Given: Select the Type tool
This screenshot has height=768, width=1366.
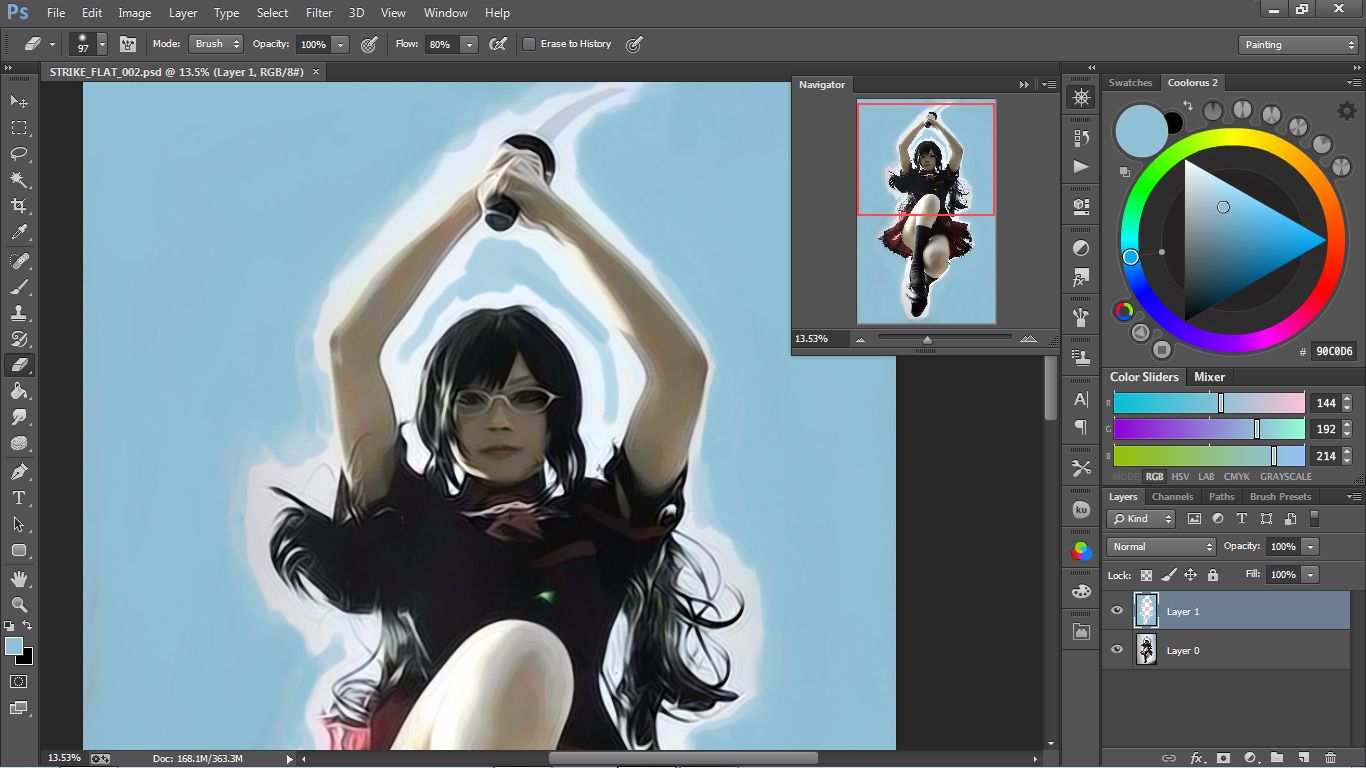Looking at the screenshot, I should pos(19,497).
